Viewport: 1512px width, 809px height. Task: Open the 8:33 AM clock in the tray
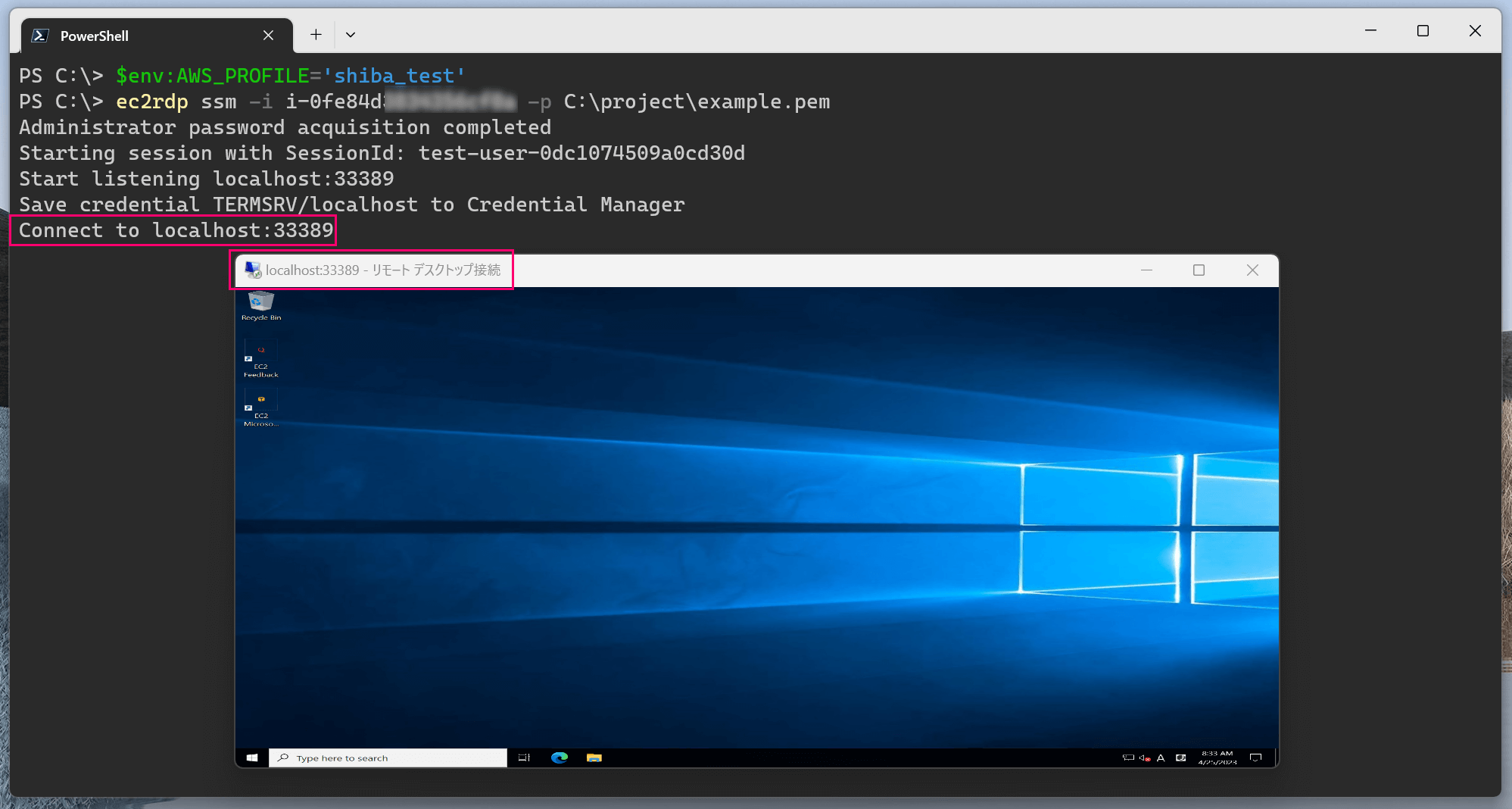[1217, 757]
